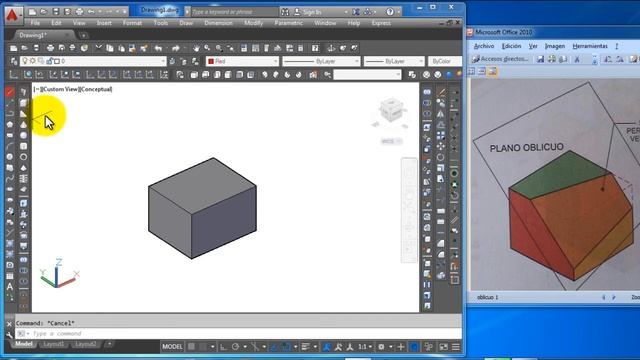
Task: Click the Redo arrow icon
Action: 176,48
